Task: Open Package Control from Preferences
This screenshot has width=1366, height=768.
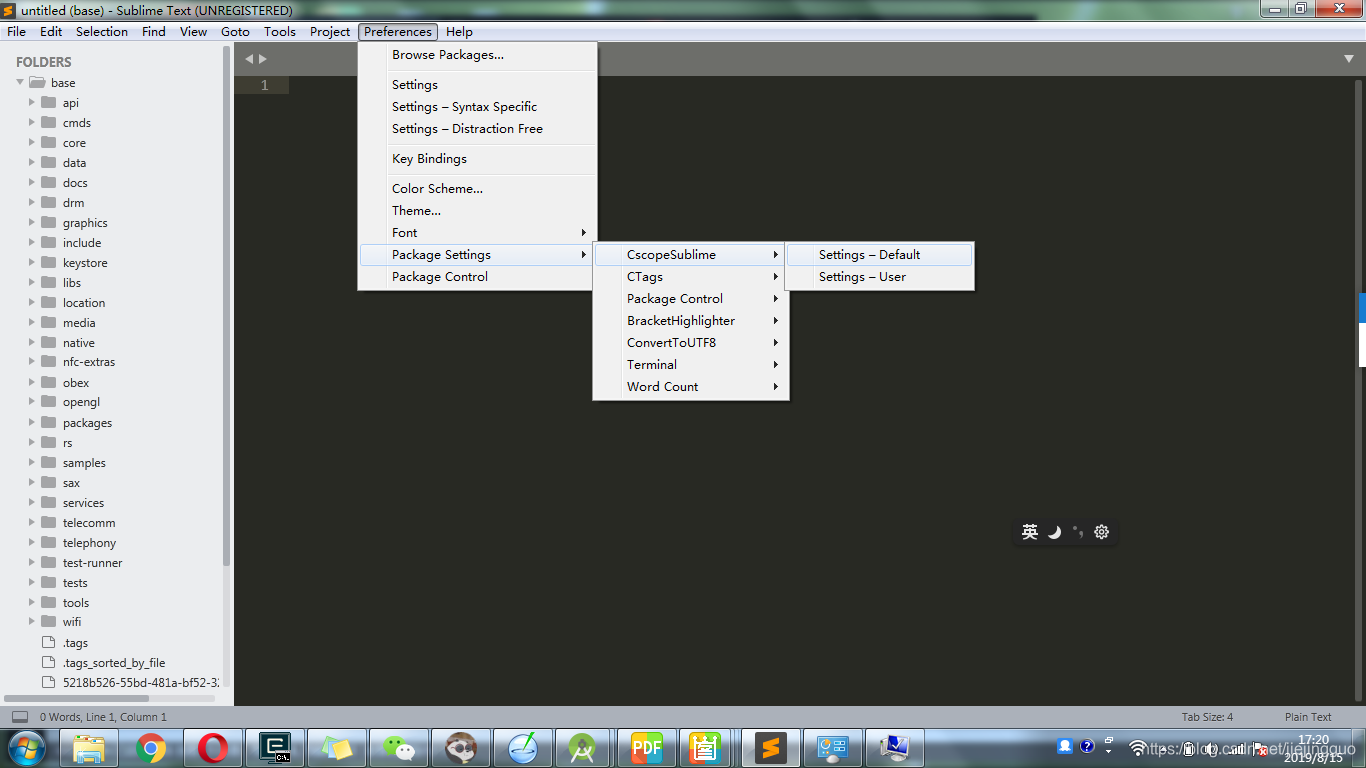Action: coord(478,277)
